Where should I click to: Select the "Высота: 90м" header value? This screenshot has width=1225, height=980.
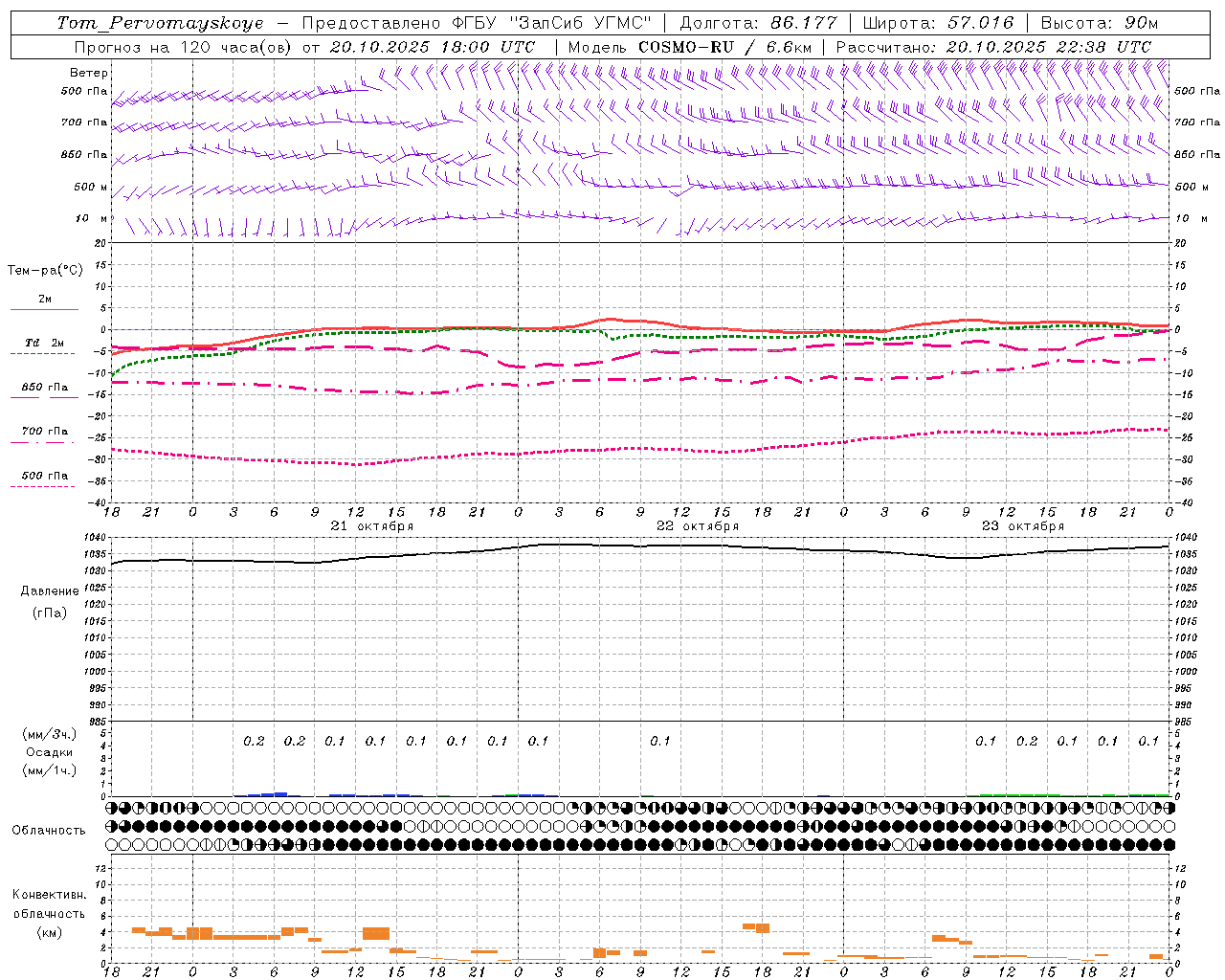[1099, 23]
